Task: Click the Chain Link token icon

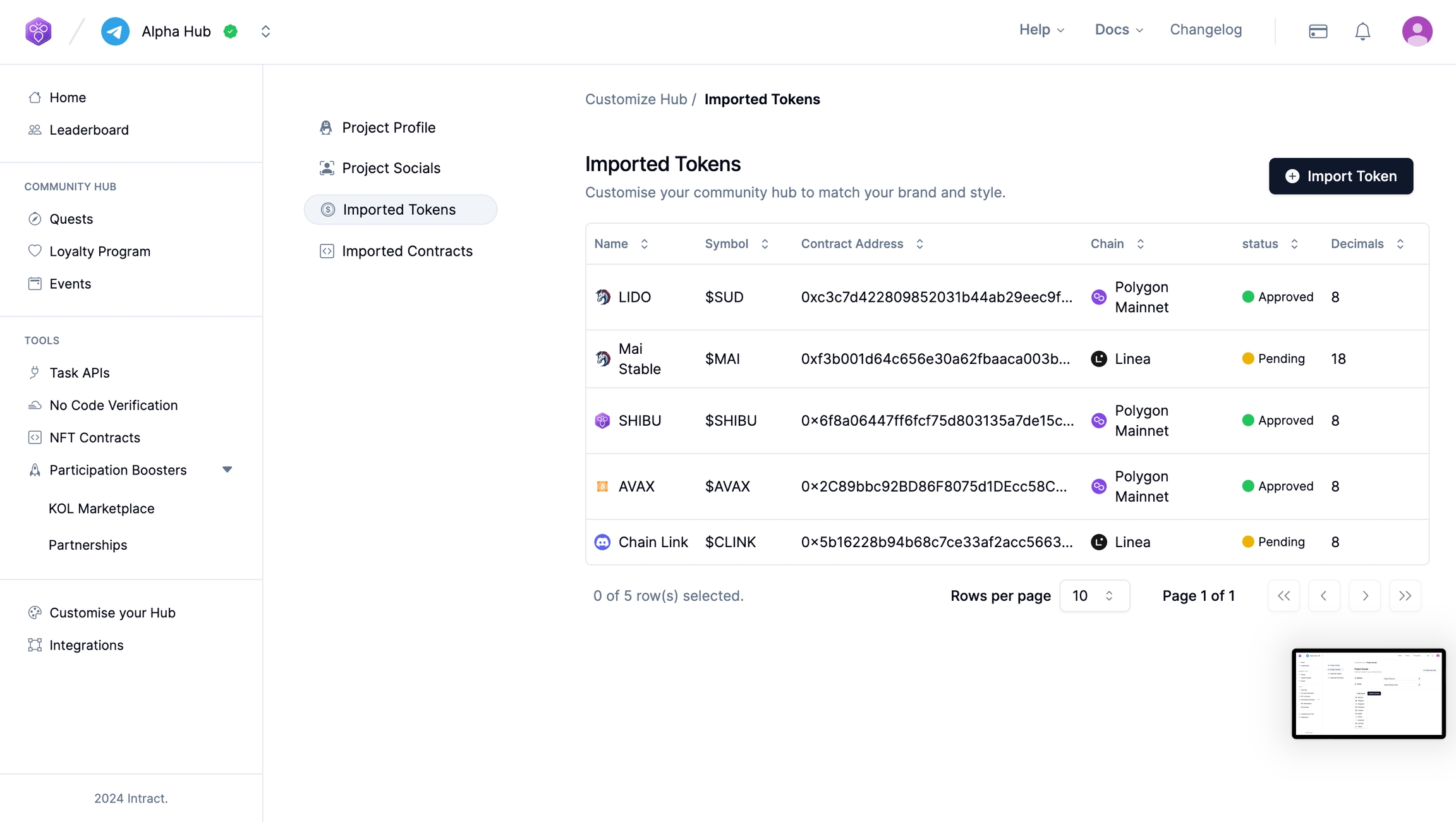Action: point(602,542)
